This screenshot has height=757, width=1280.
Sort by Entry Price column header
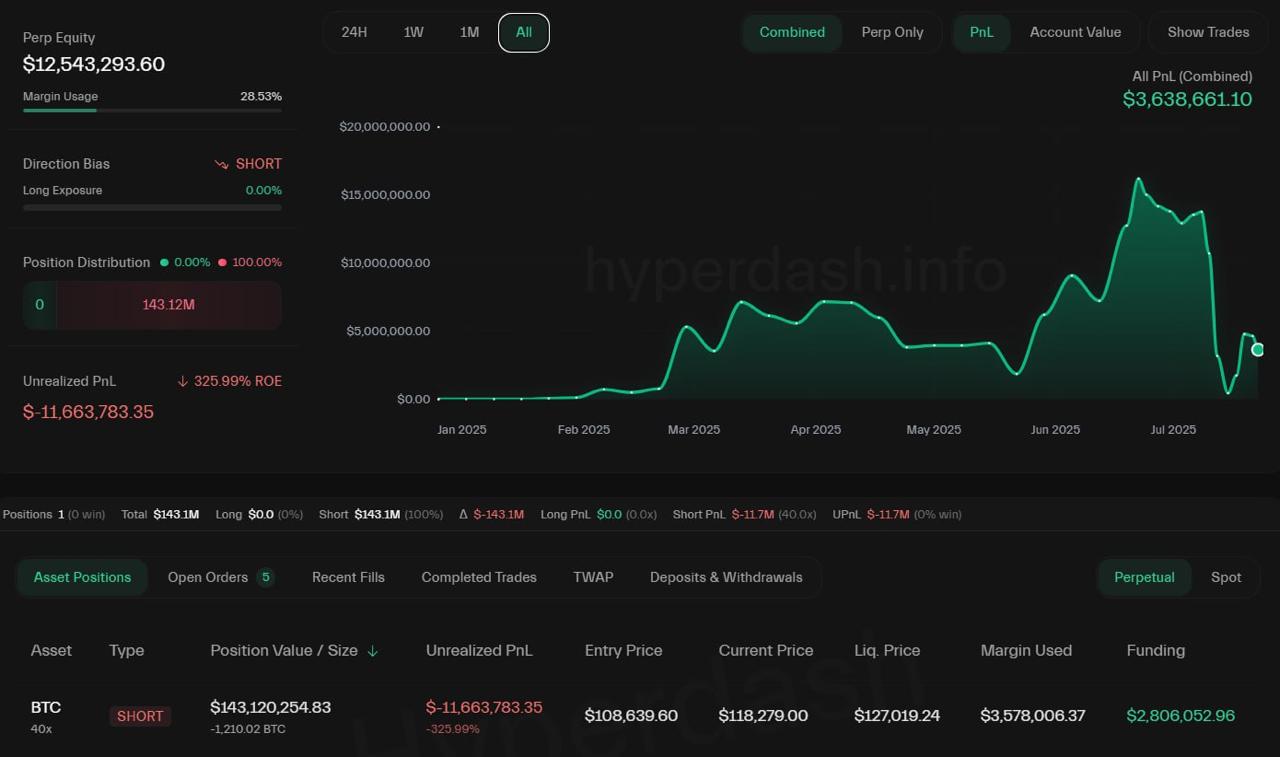(623, 650)
